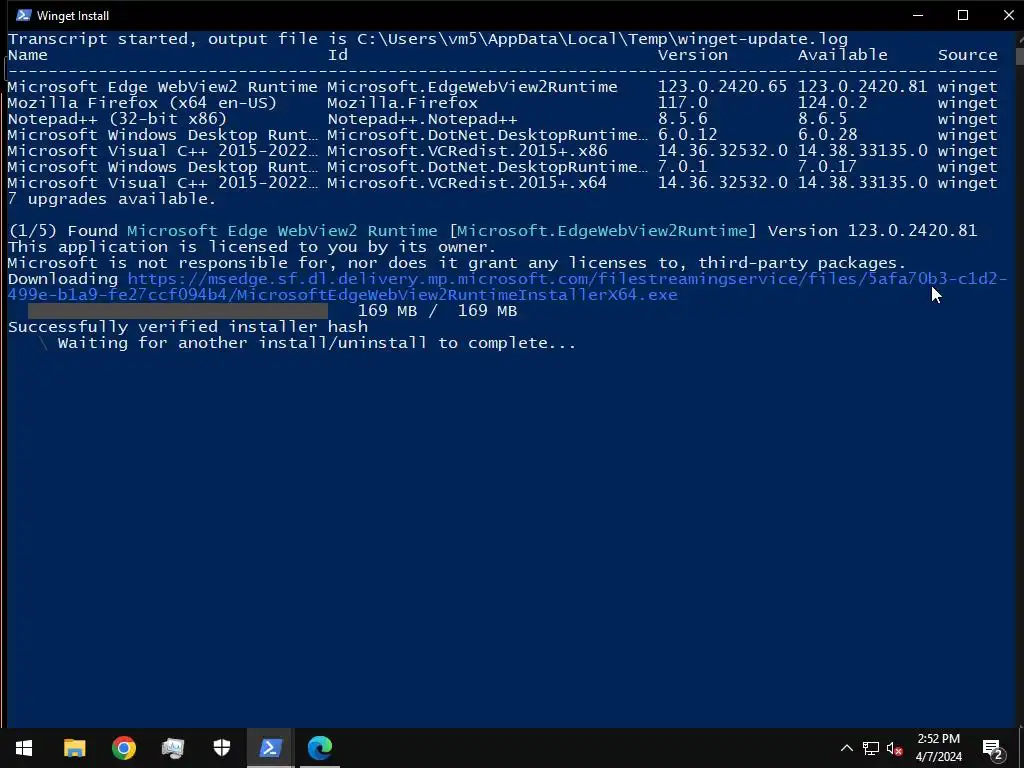
Task: Click '7 upgrades available.' line
Action: (112, 199)
